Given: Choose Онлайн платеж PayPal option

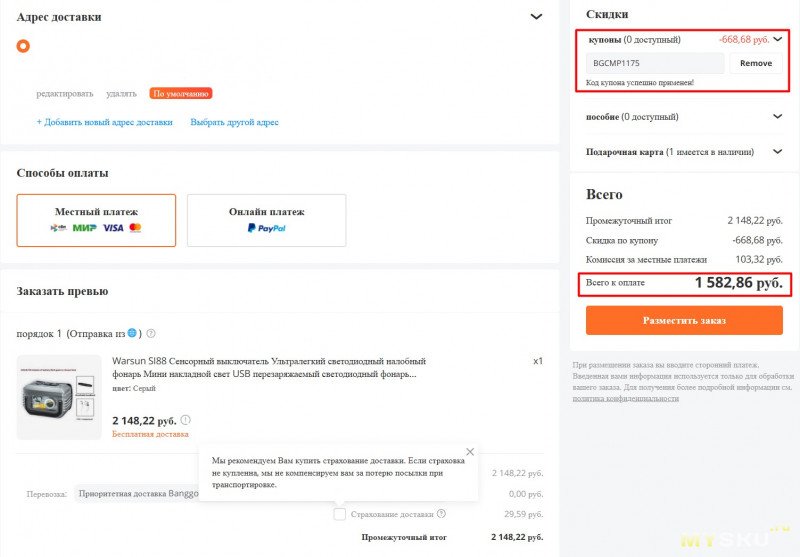Looking at the screenshot, I should 266,219.
